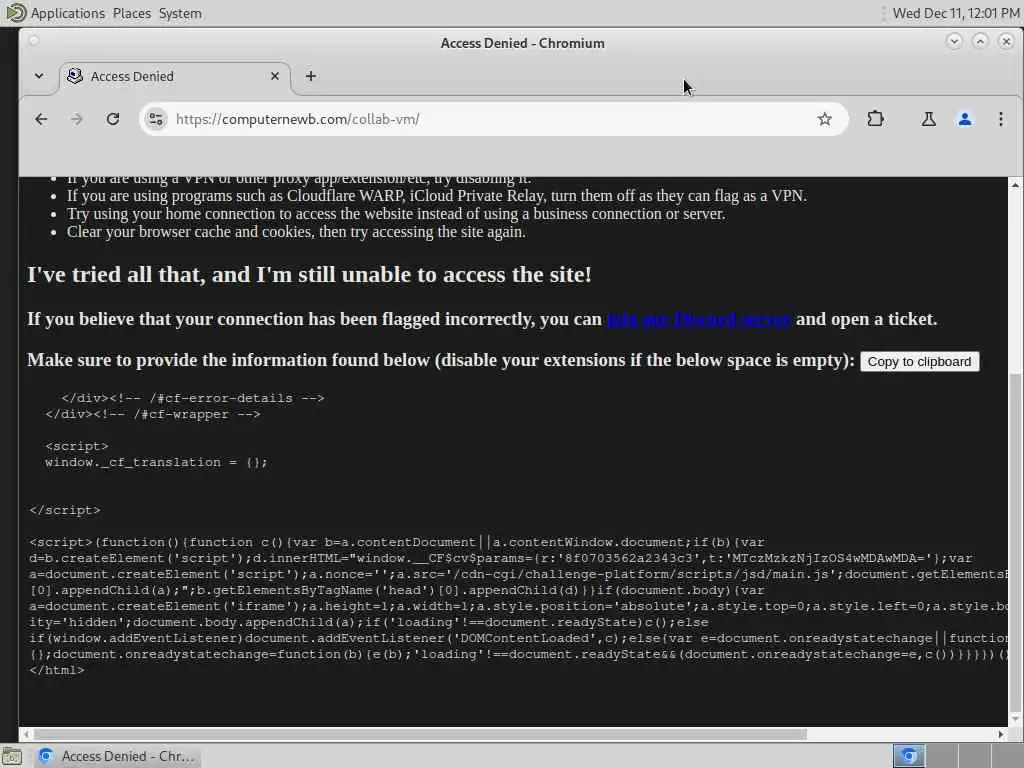
Task: Click the scroll-right arrow on horizontal scrollbar
Action: coord(1000,735)
